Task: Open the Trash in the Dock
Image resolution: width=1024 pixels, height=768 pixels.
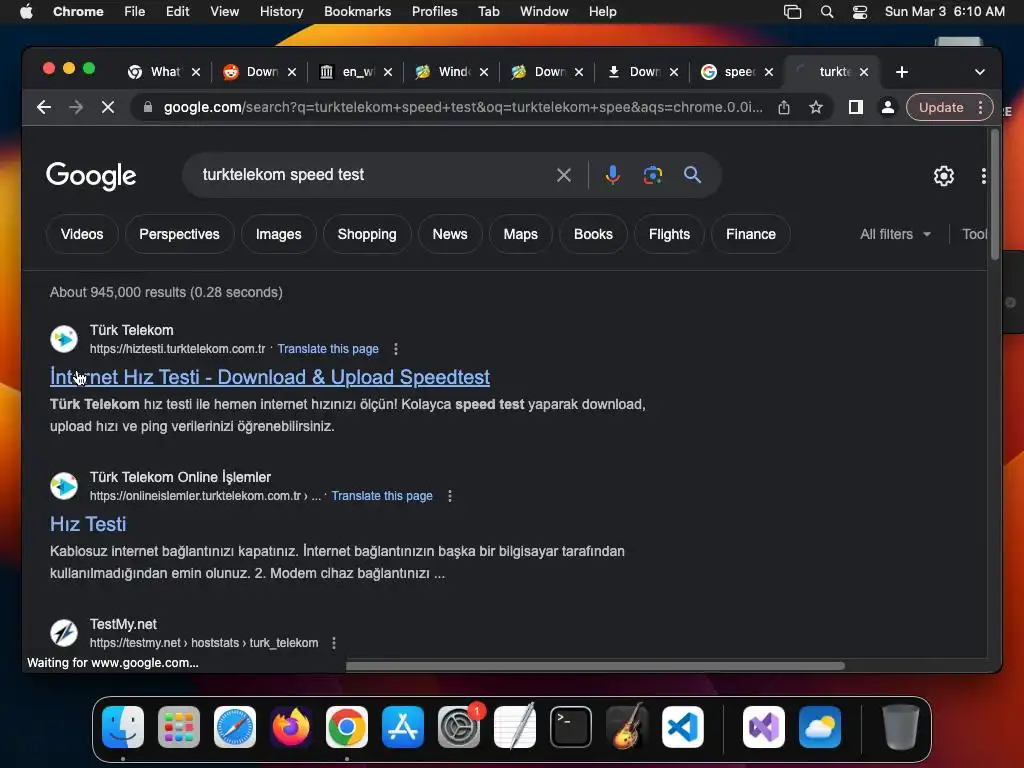Action: pyautogui.click(x=901, y=727)
